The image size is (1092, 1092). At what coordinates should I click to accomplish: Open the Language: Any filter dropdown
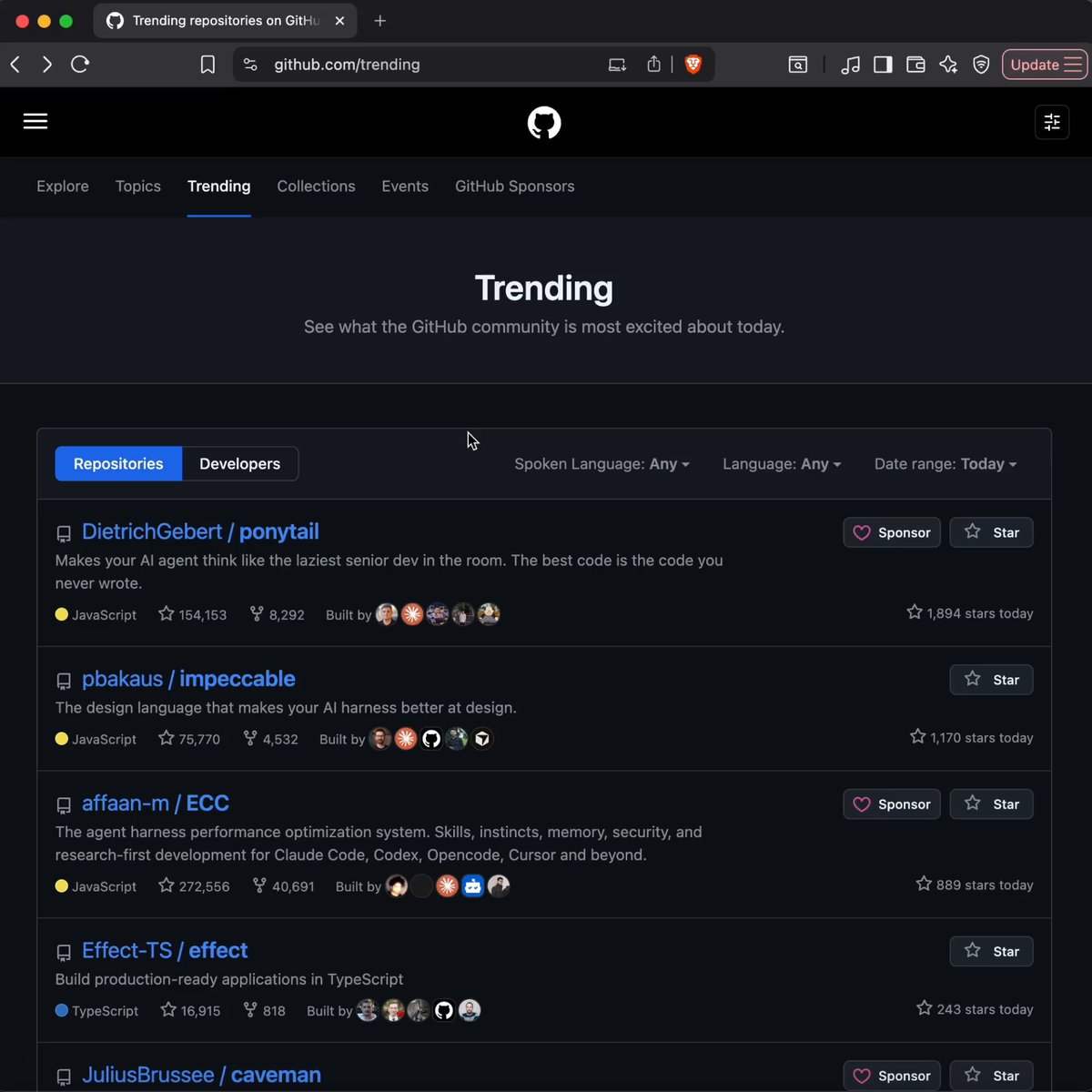point(782,464)
